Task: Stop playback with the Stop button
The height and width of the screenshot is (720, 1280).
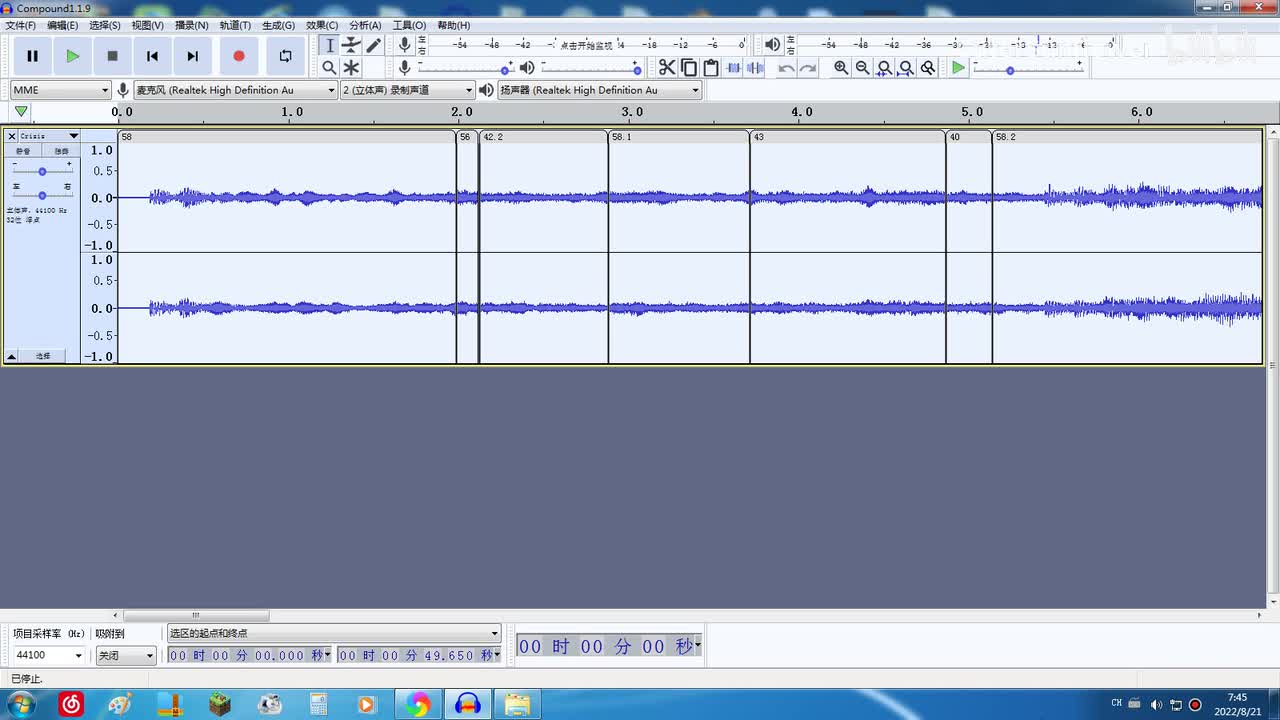Action: click(x=112, y=56)
